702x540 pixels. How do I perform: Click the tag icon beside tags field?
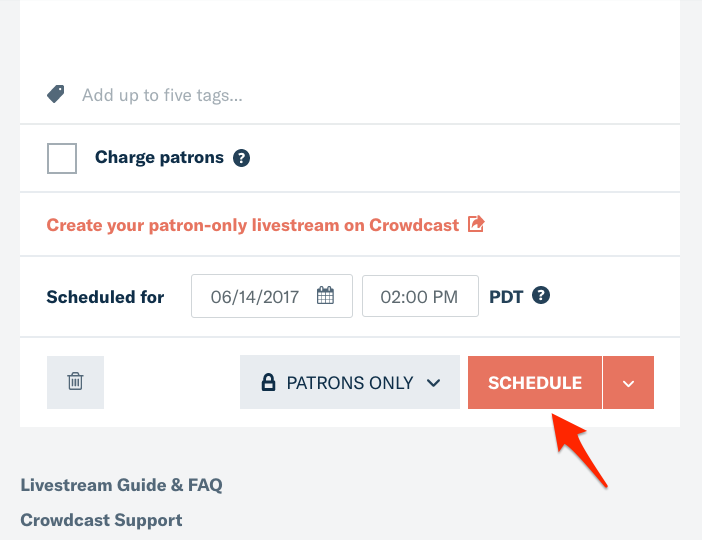(57, 94)
